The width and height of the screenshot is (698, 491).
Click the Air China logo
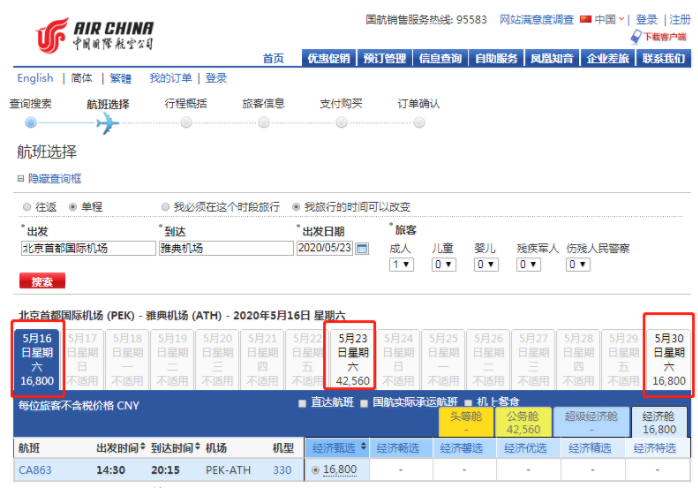pos(94,35)
